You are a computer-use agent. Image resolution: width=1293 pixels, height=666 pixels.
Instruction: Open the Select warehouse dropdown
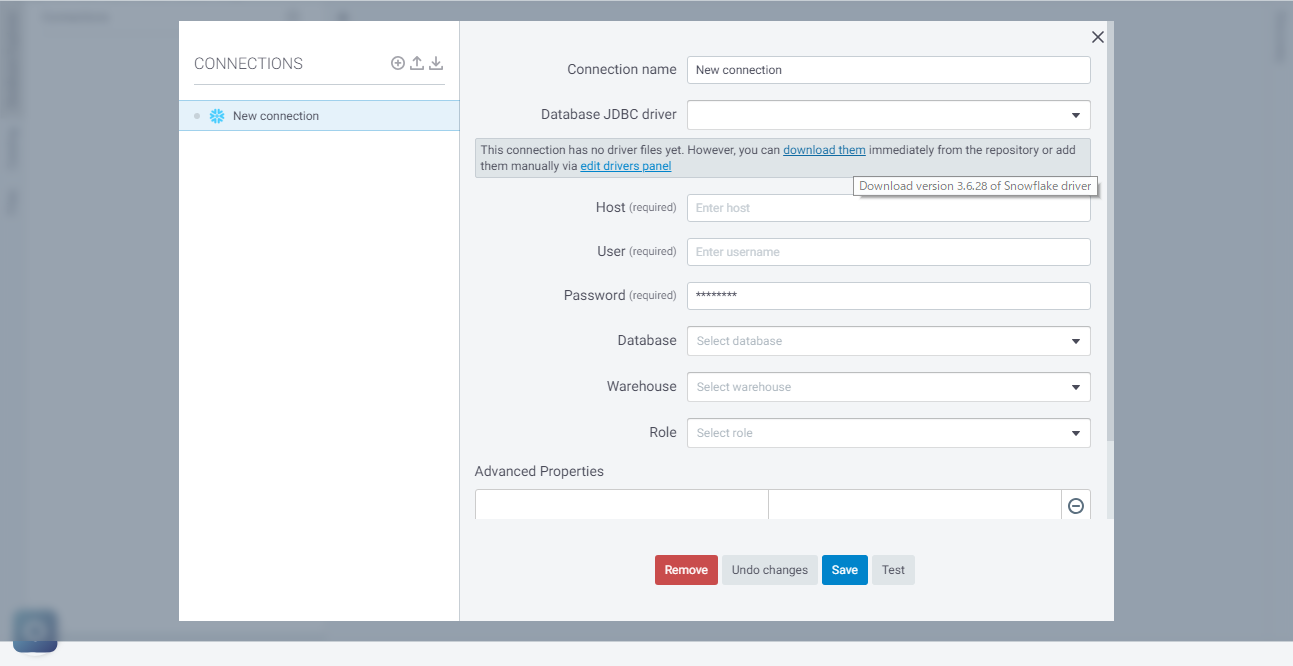point(1076,386)
